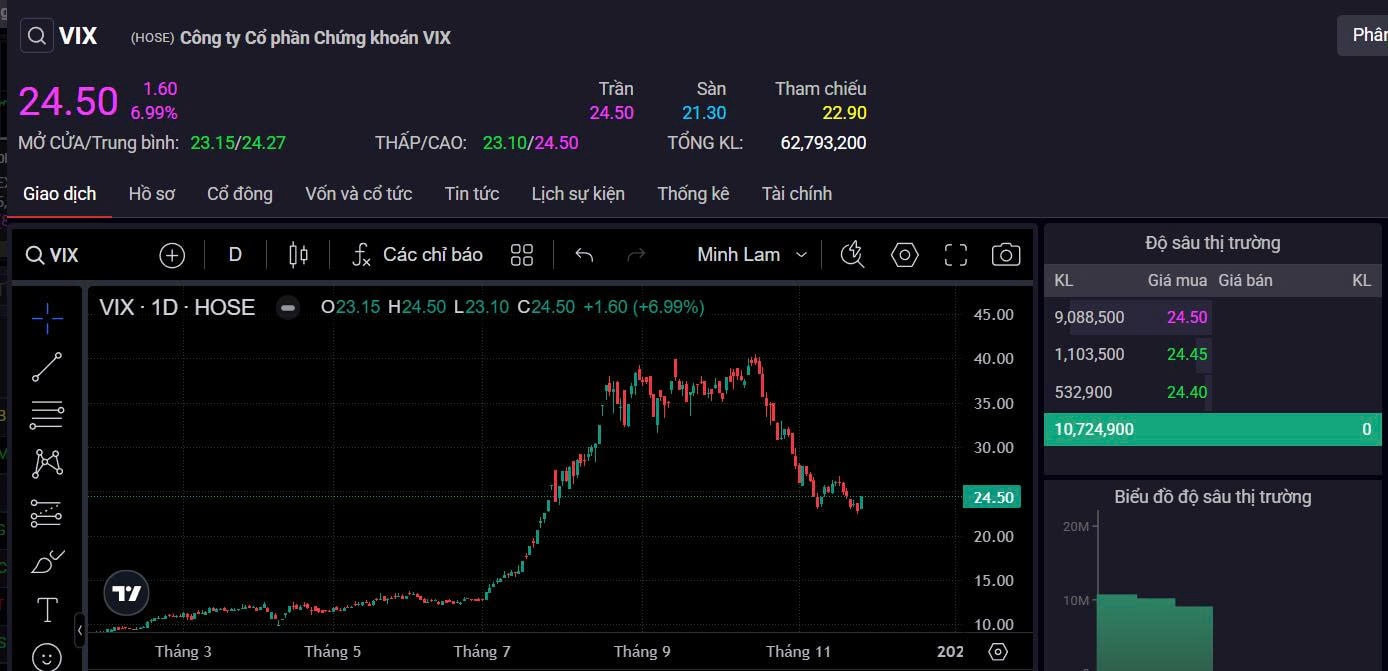Select the trend line drawing tool

(x=47, y=367)
